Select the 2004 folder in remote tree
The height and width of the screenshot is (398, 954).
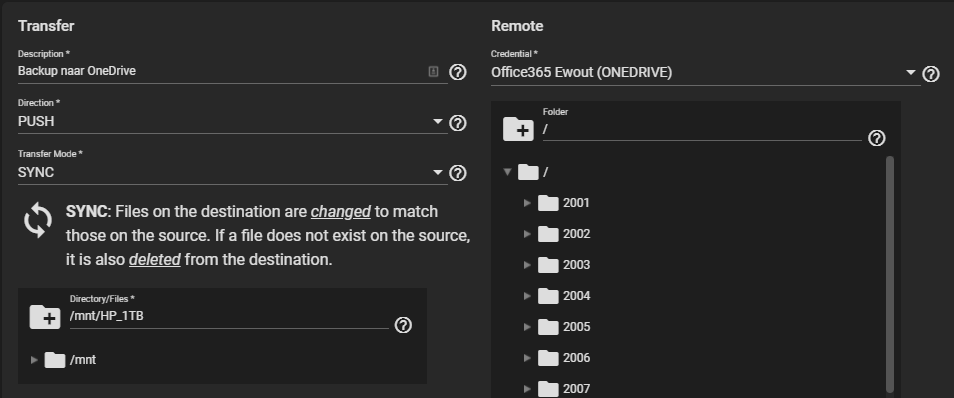[576, 296]
